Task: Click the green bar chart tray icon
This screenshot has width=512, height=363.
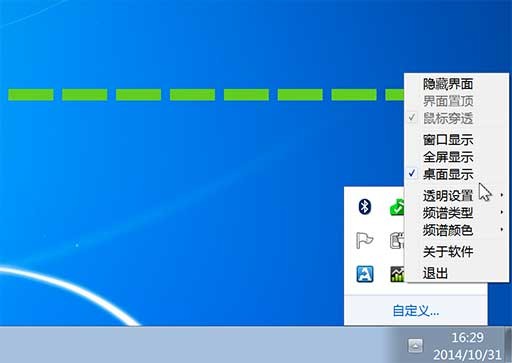Action: [397, 274]
